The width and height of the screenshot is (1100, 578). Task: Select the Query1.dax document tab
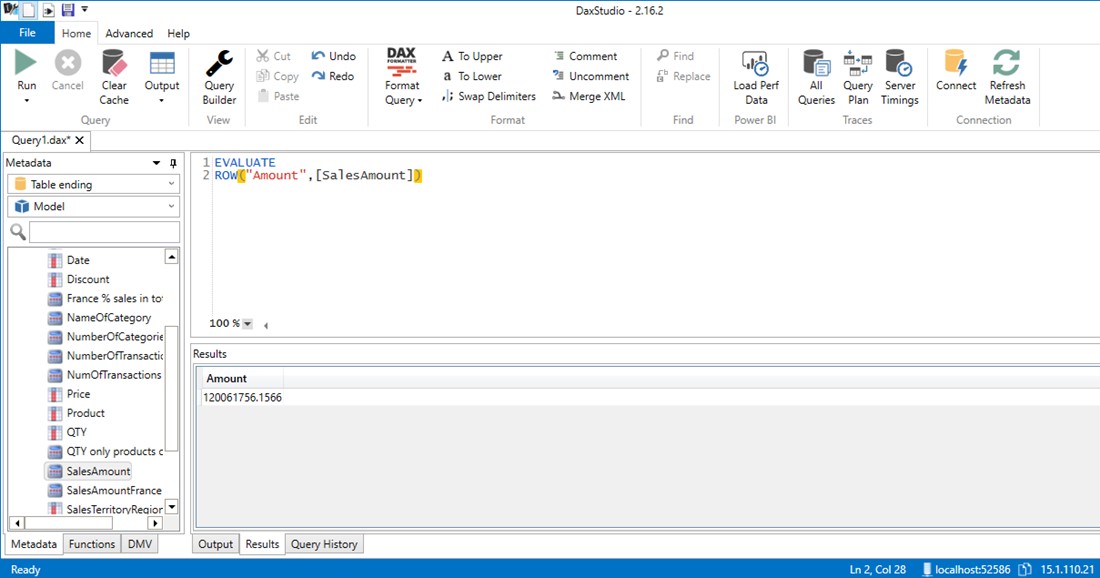[x=41, y=140]
